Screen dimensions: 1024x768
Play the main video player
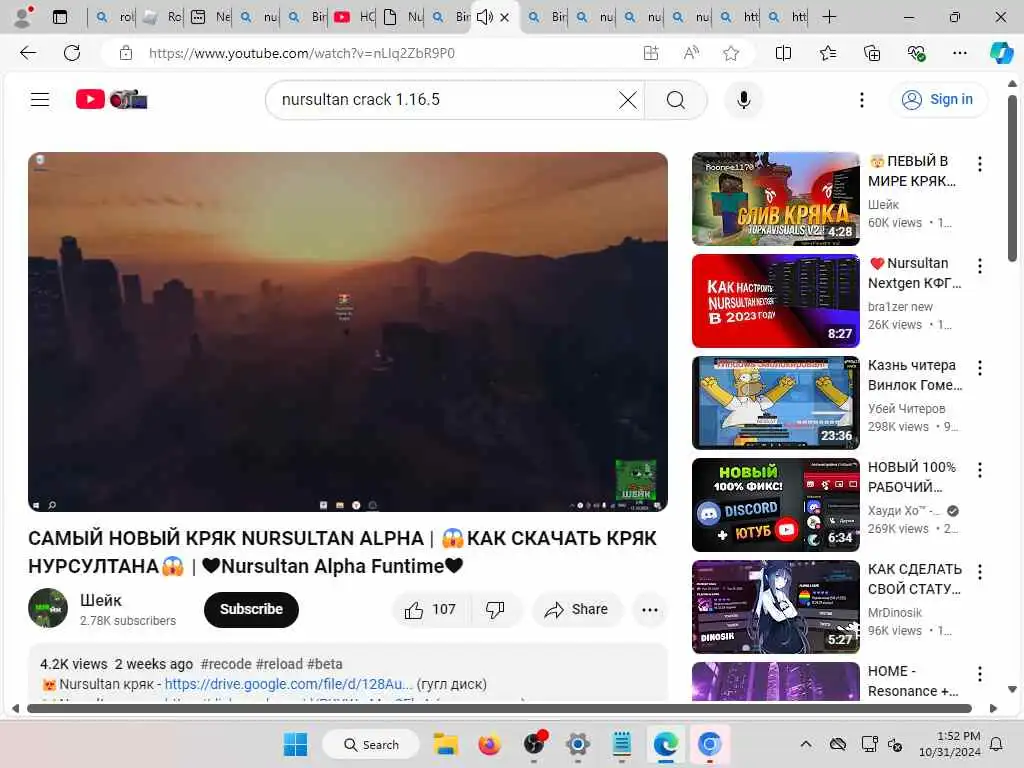click(x=347, y=332)
